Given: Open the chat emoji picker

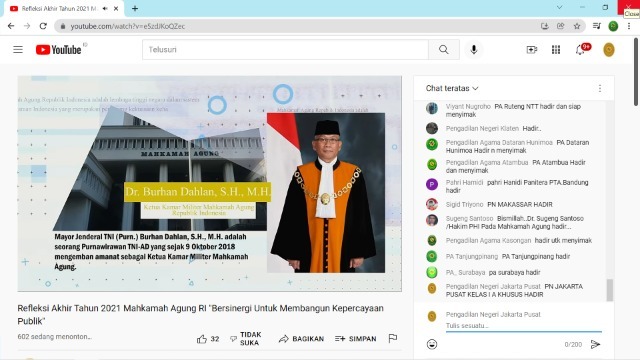Looking at the screenshot, I should 432,344.
